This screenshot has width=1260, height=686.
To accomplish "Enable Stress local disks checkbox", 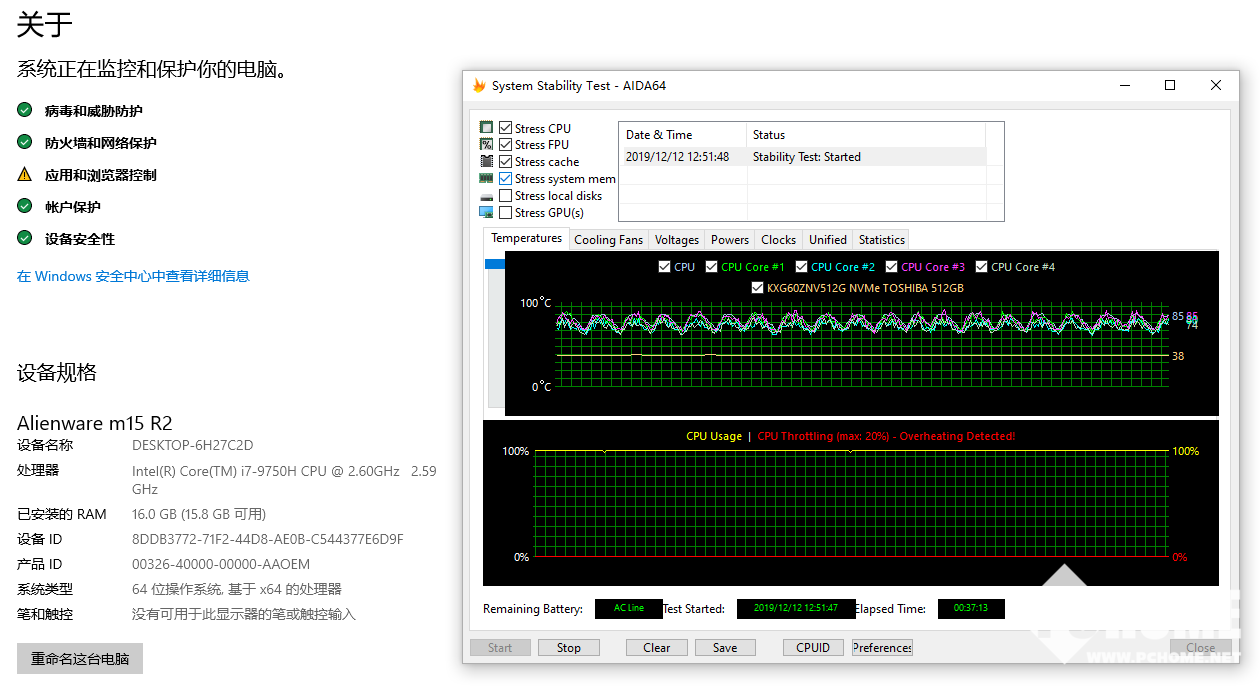I will pos(506,196).
